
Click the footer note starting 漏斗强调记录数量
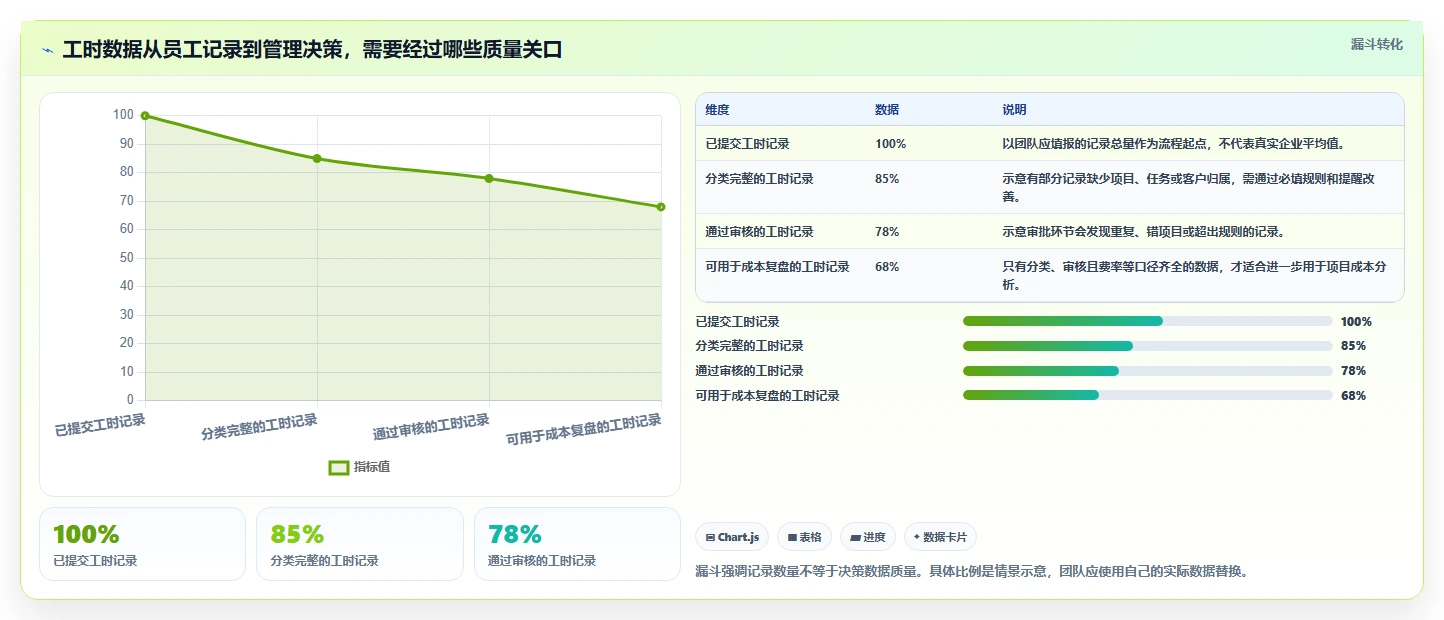click(x=972, y=572)
